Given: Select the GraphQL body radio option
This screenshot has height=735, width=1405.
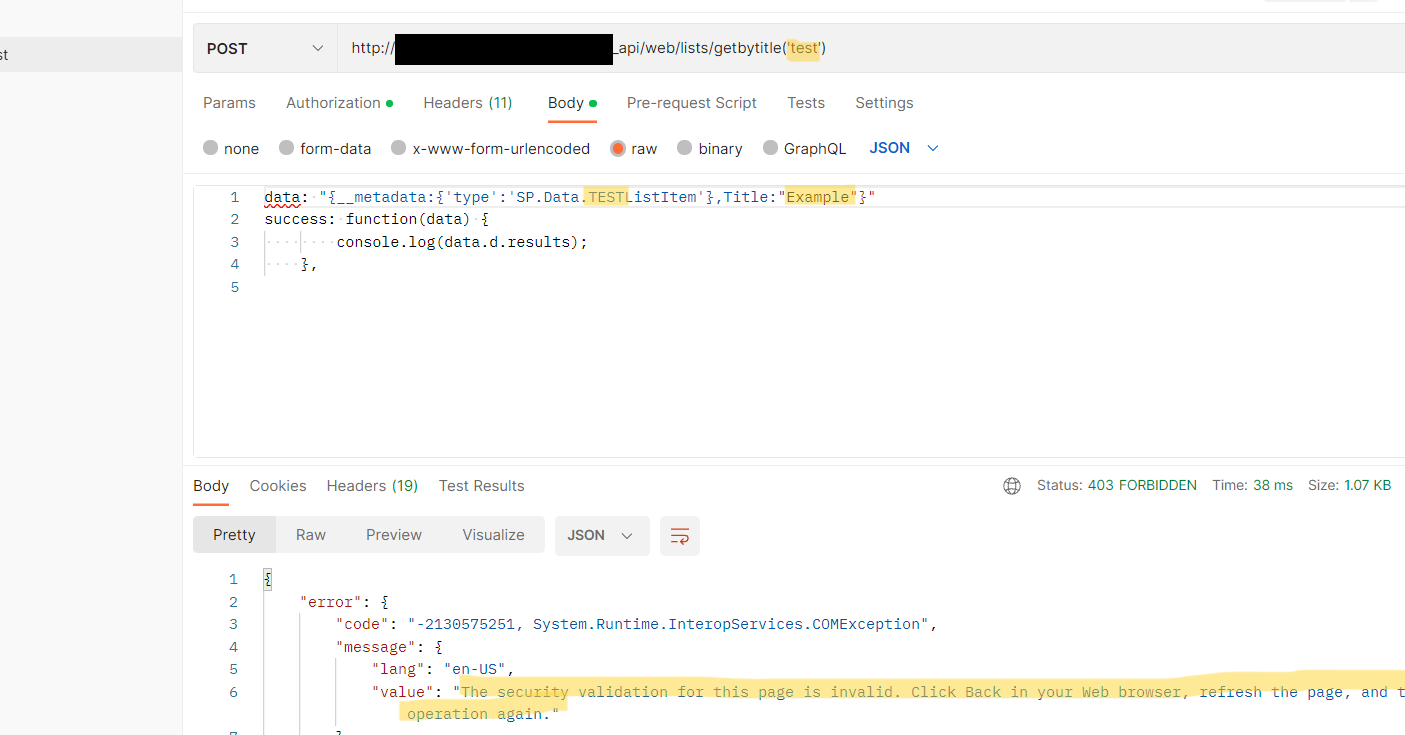Looking at the screenshot, I should coord(770,148).
